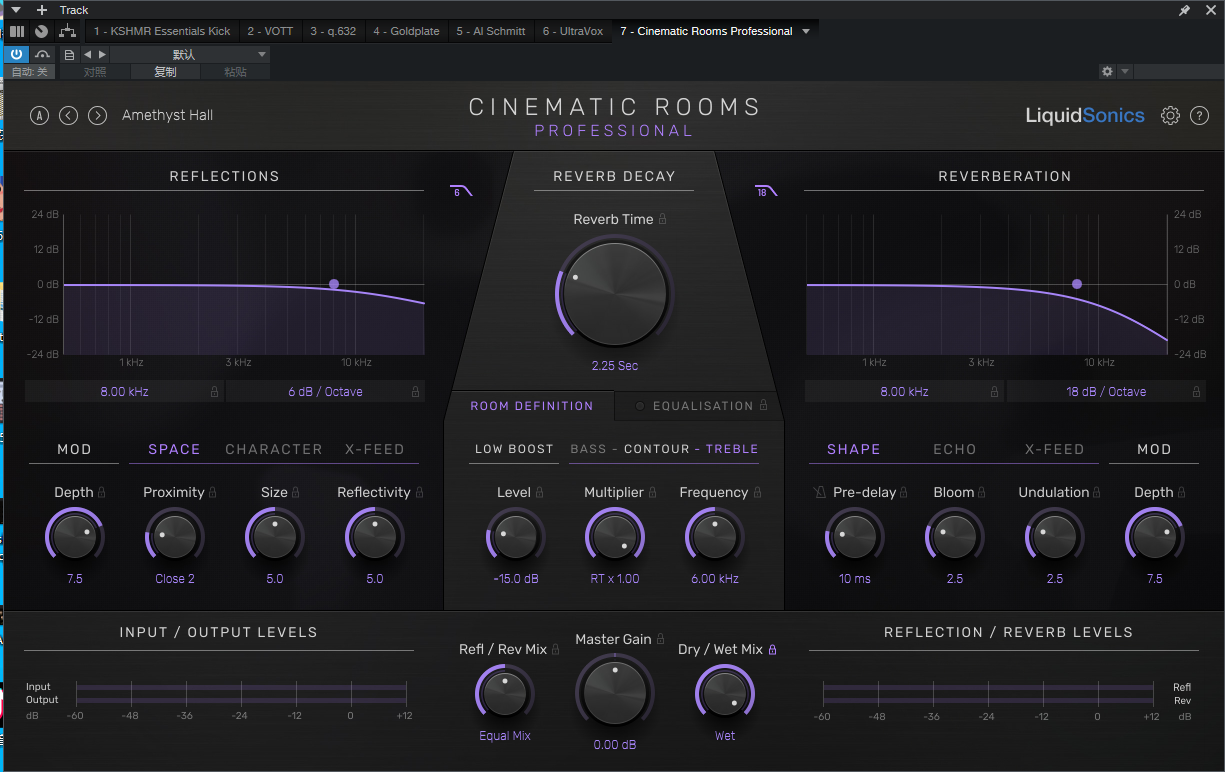Image resolution: width=1225 pixels, height=772 pixels.
Task: Add a new plugin with the plus icon
Action: 42,10
